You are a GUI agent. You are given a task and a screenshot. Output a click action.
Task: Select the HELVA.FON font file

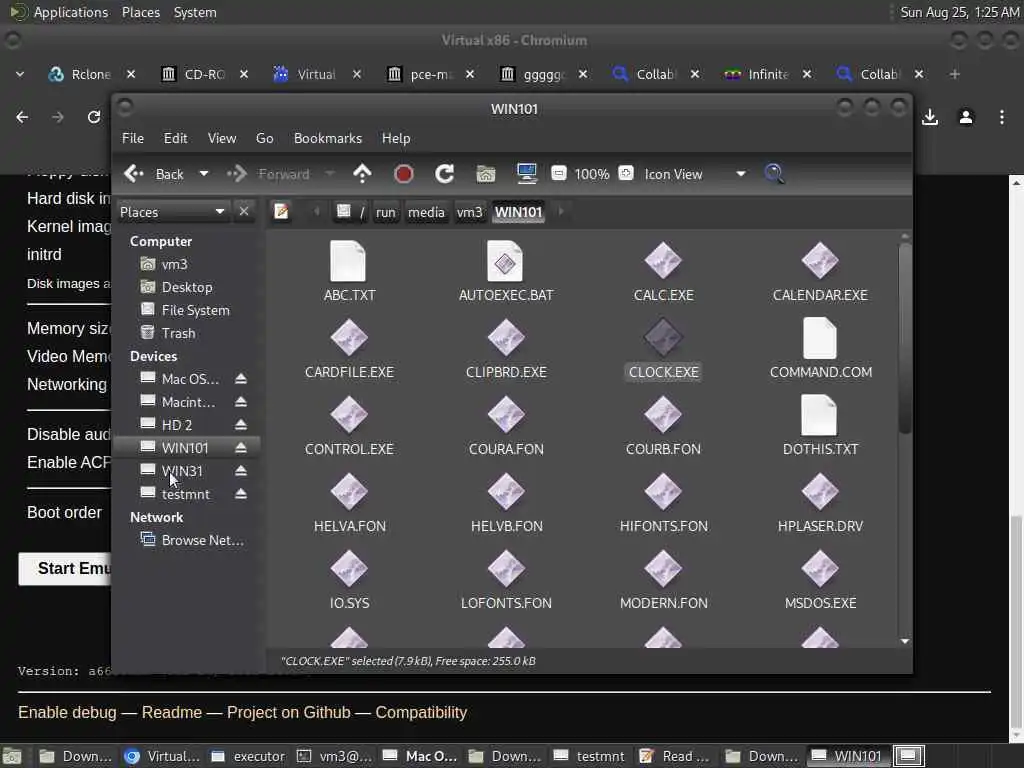tap(349, 492)
